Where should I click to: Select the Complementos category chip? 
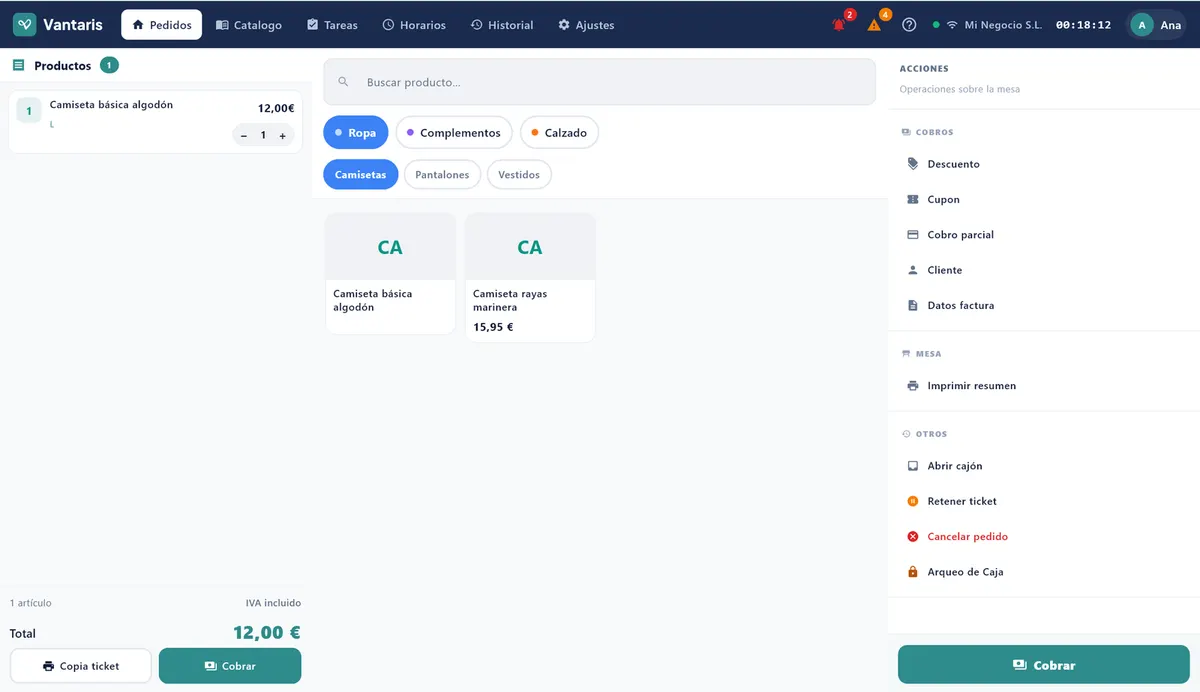click(454, 133)
